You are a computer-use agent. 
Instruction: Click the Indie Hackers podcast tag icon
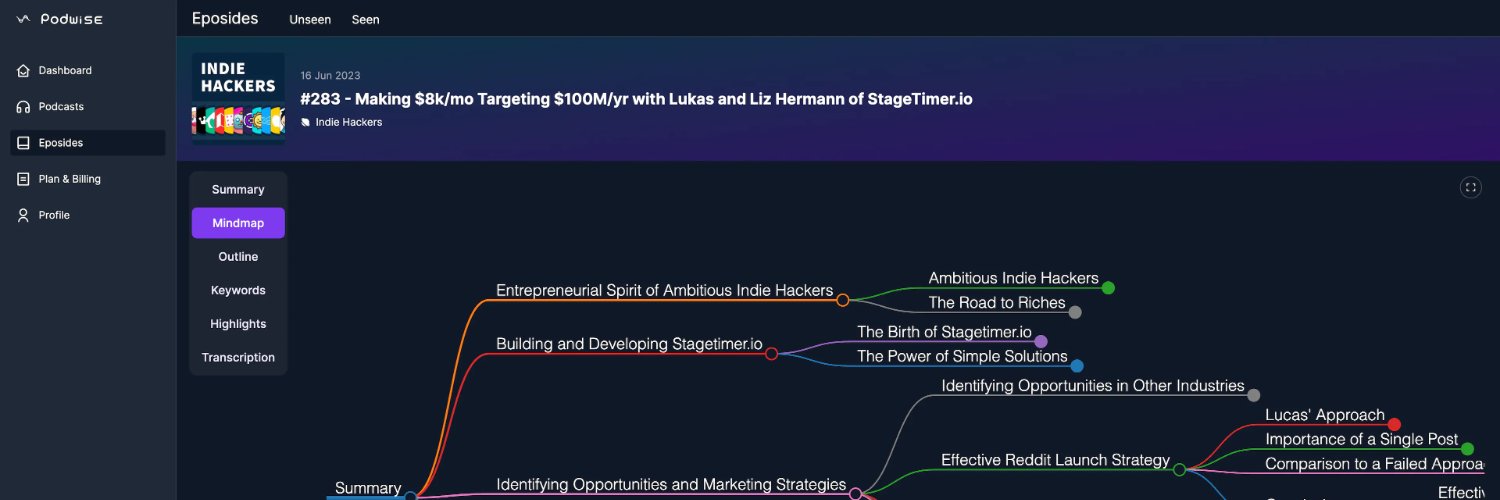(x=306, y=122)
